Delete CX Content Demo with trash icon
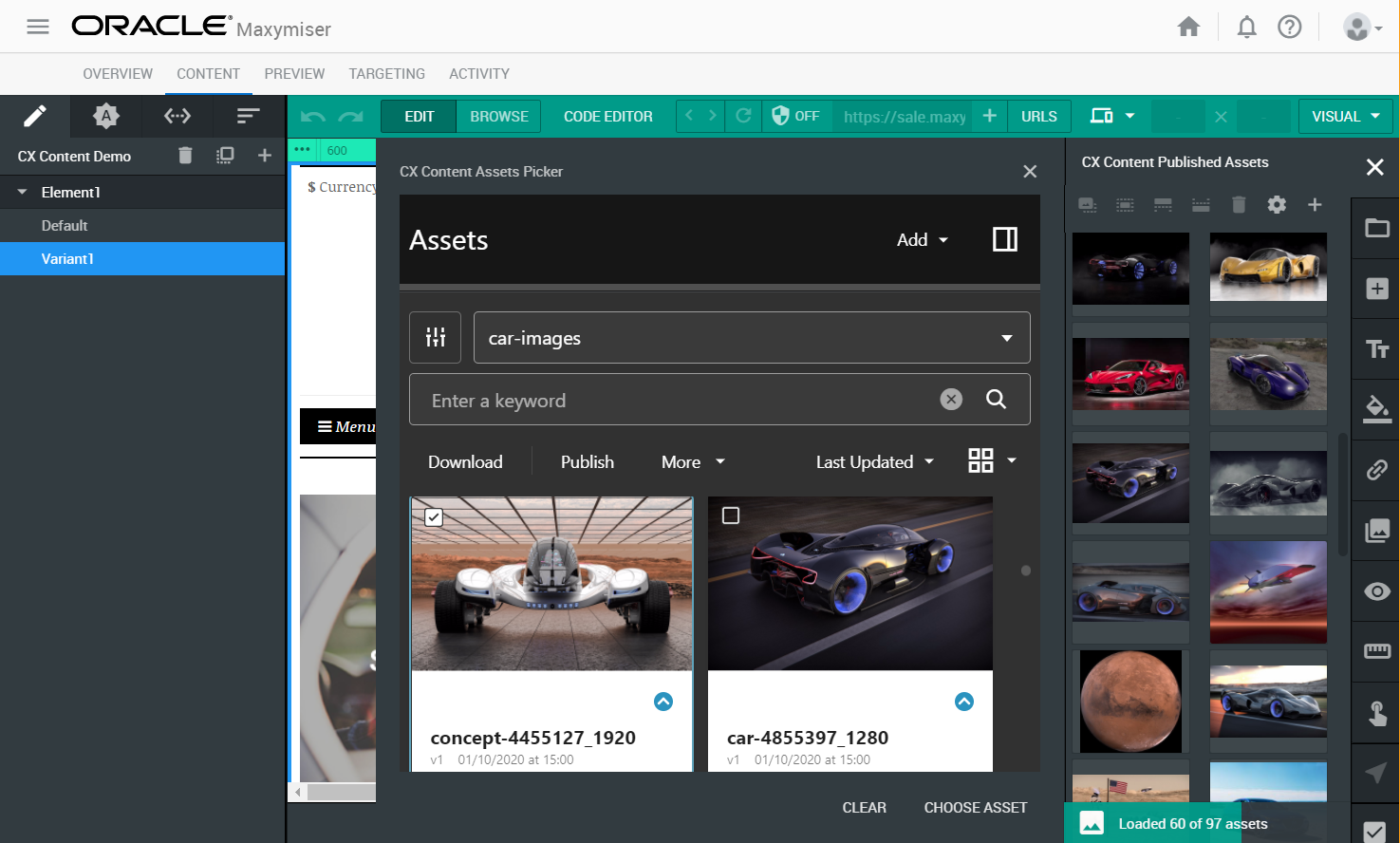1400x843 pixels. 185,156
